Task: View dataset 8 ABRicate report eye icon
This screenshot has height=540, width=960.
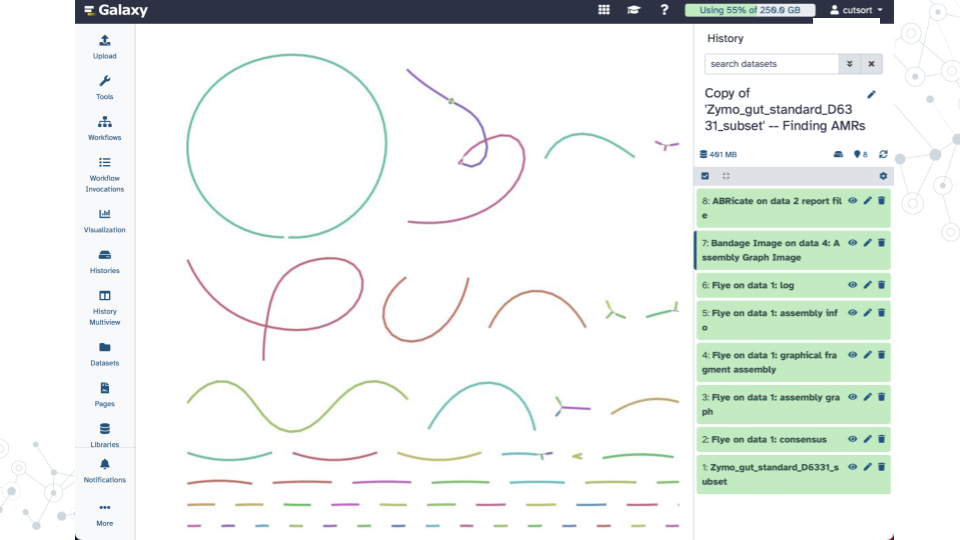Action: (853, 200)
